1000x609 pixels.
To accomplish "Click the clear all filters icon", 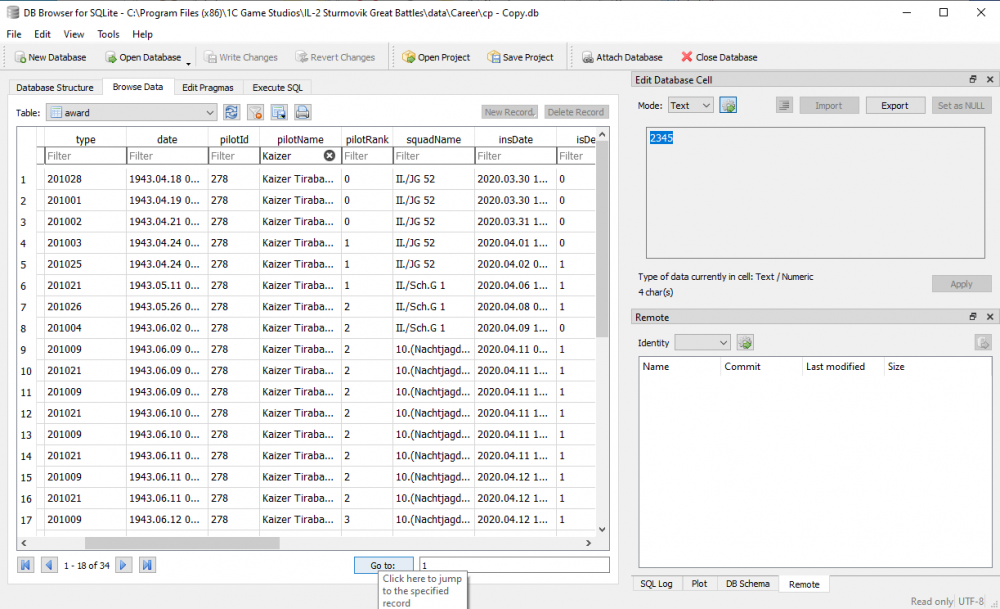I will coord(256,113).
